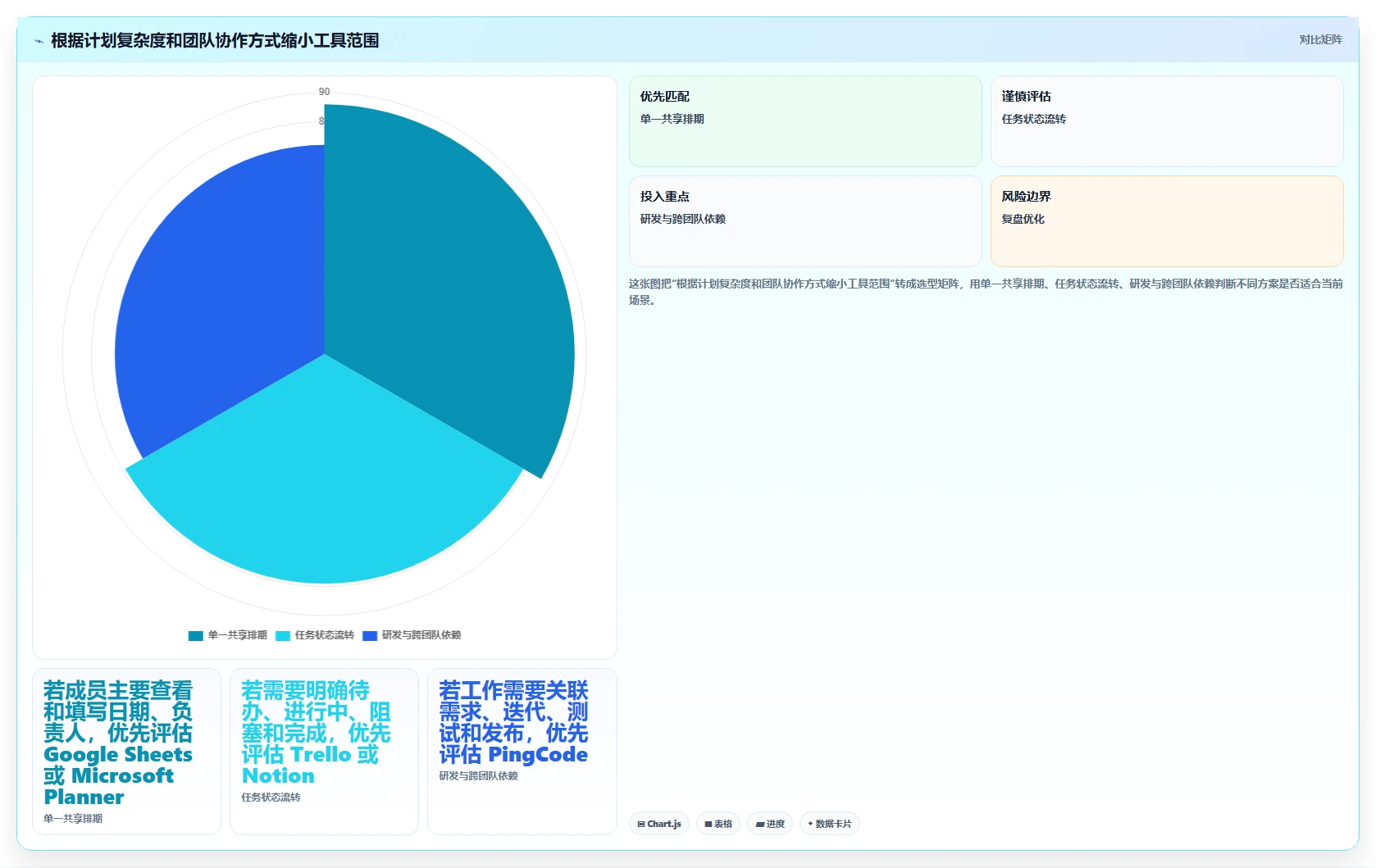Open the 风险边界 card

coord(1167,221)
